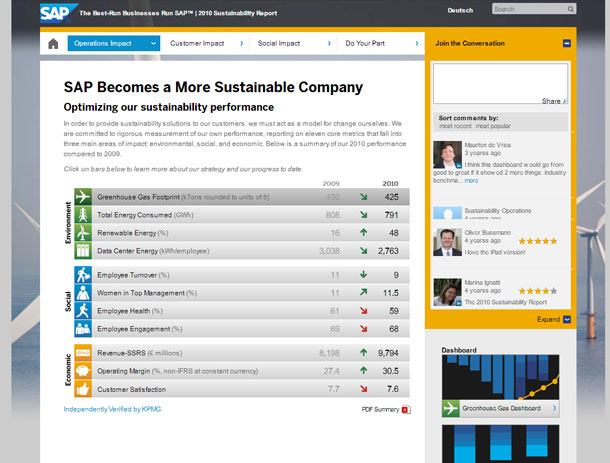Click the Employee Health runner icon
This screenshot has height=463, width=610.
(83, 310)
